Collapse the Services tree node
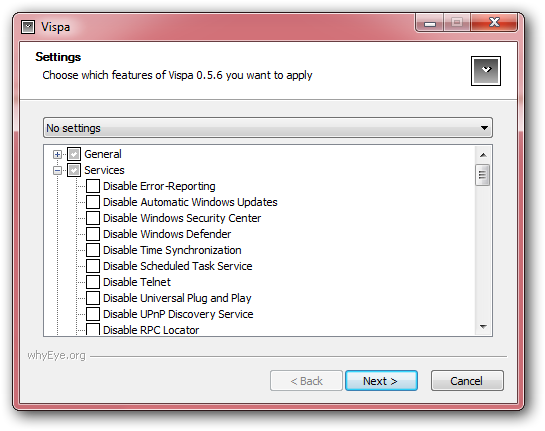 point(57,170)
